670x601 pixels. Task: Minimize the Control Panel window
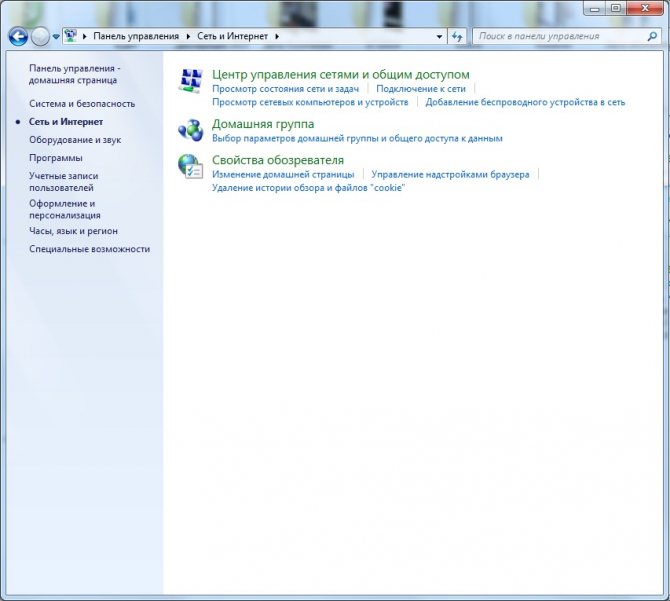coord(595,8)
